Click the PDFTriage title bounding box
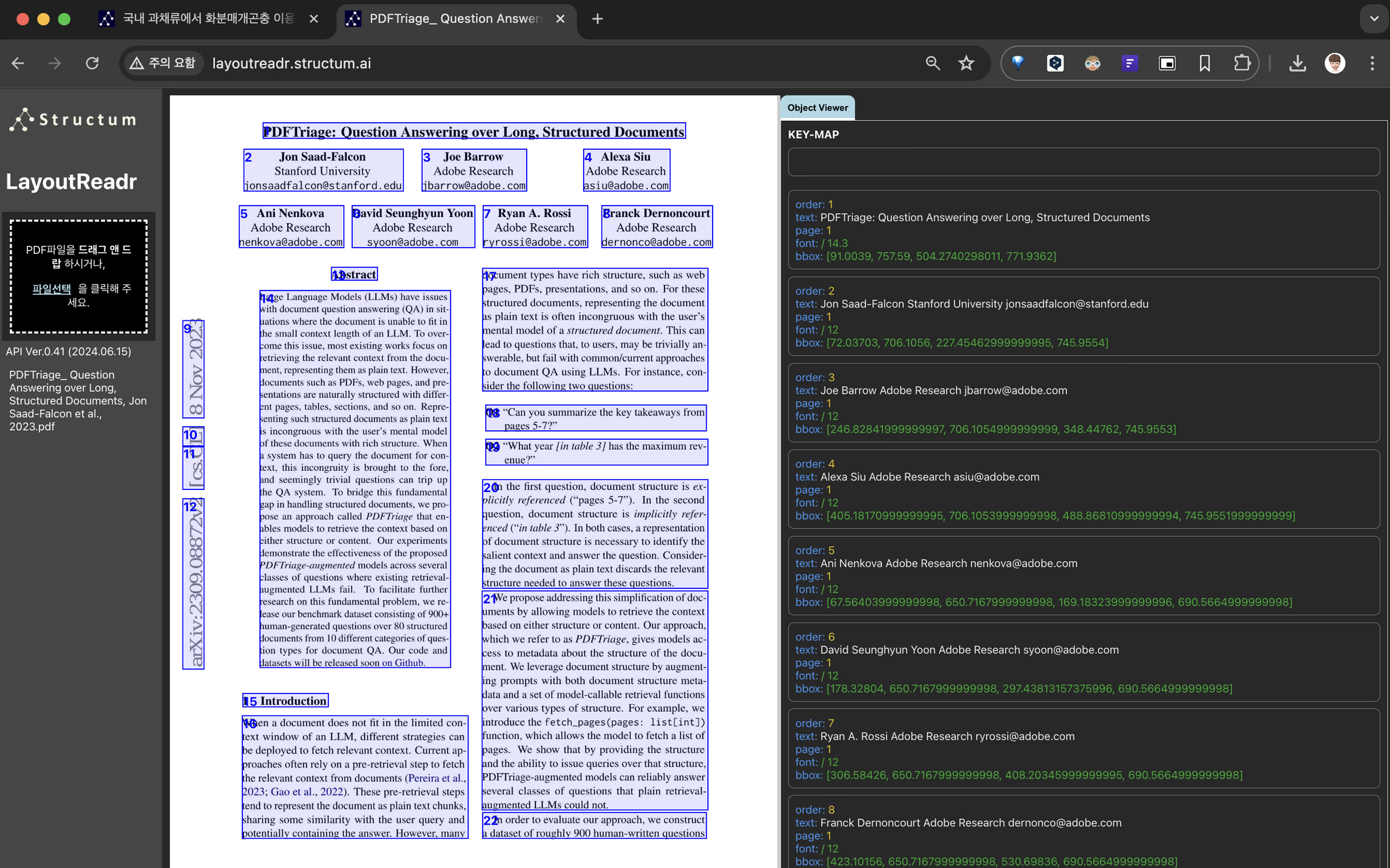1390x868 pixels. pos(474,132)
